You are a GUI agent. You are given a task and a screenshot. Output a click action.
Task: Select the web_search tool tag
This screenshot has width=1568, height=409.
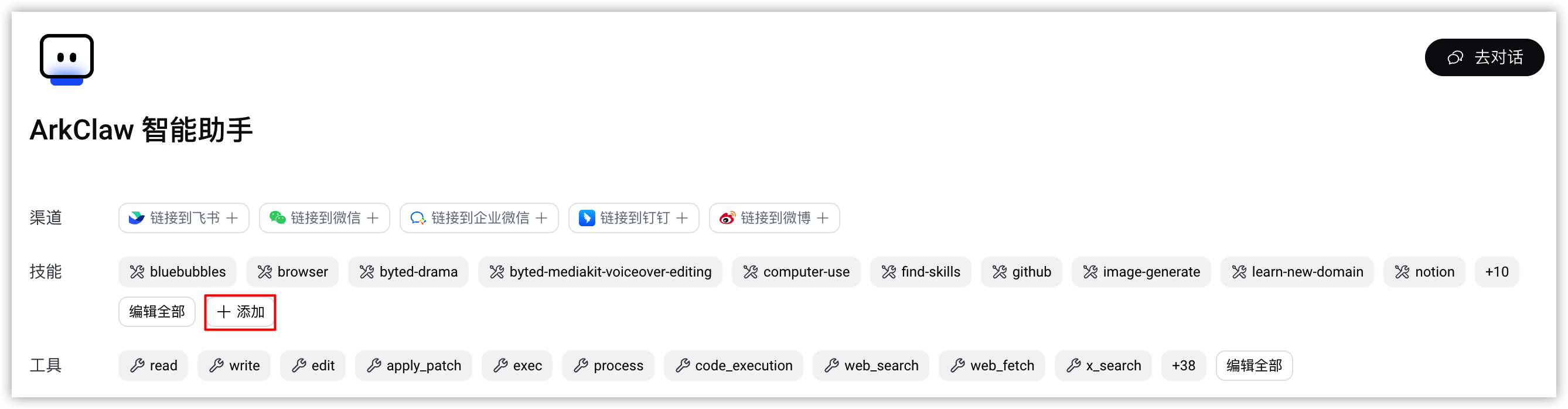click(871, 366)
